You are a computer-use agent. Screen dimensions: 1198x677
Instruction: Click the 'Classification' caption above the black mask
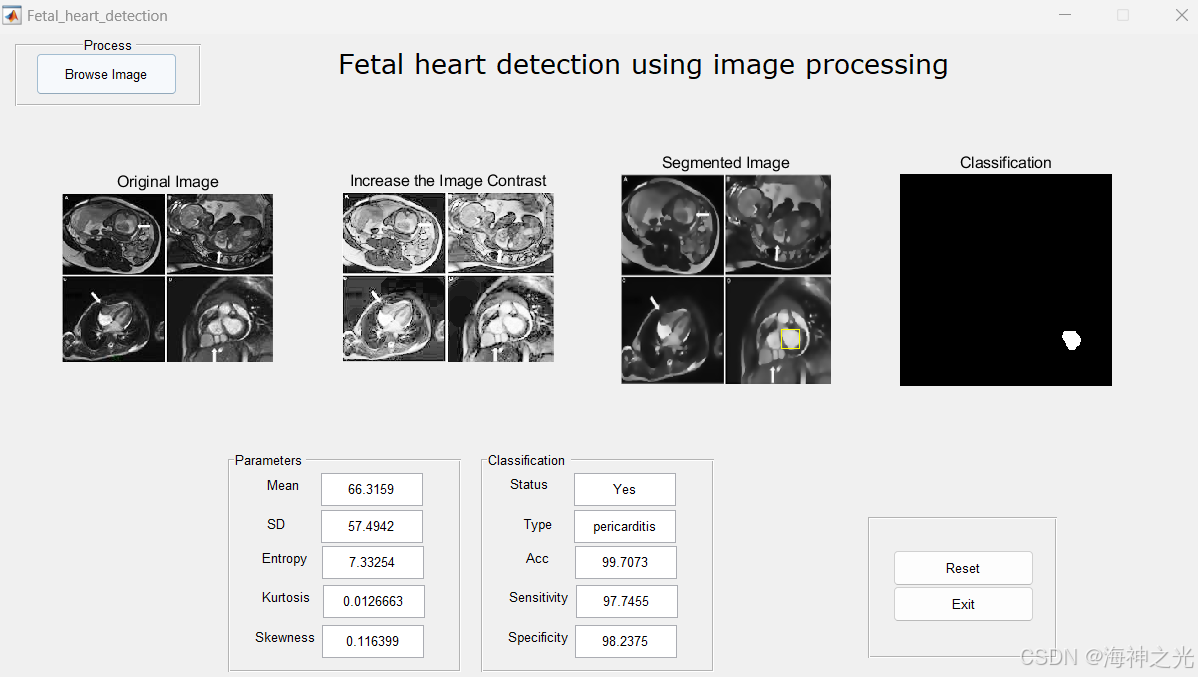click(x=1005, y=163)
